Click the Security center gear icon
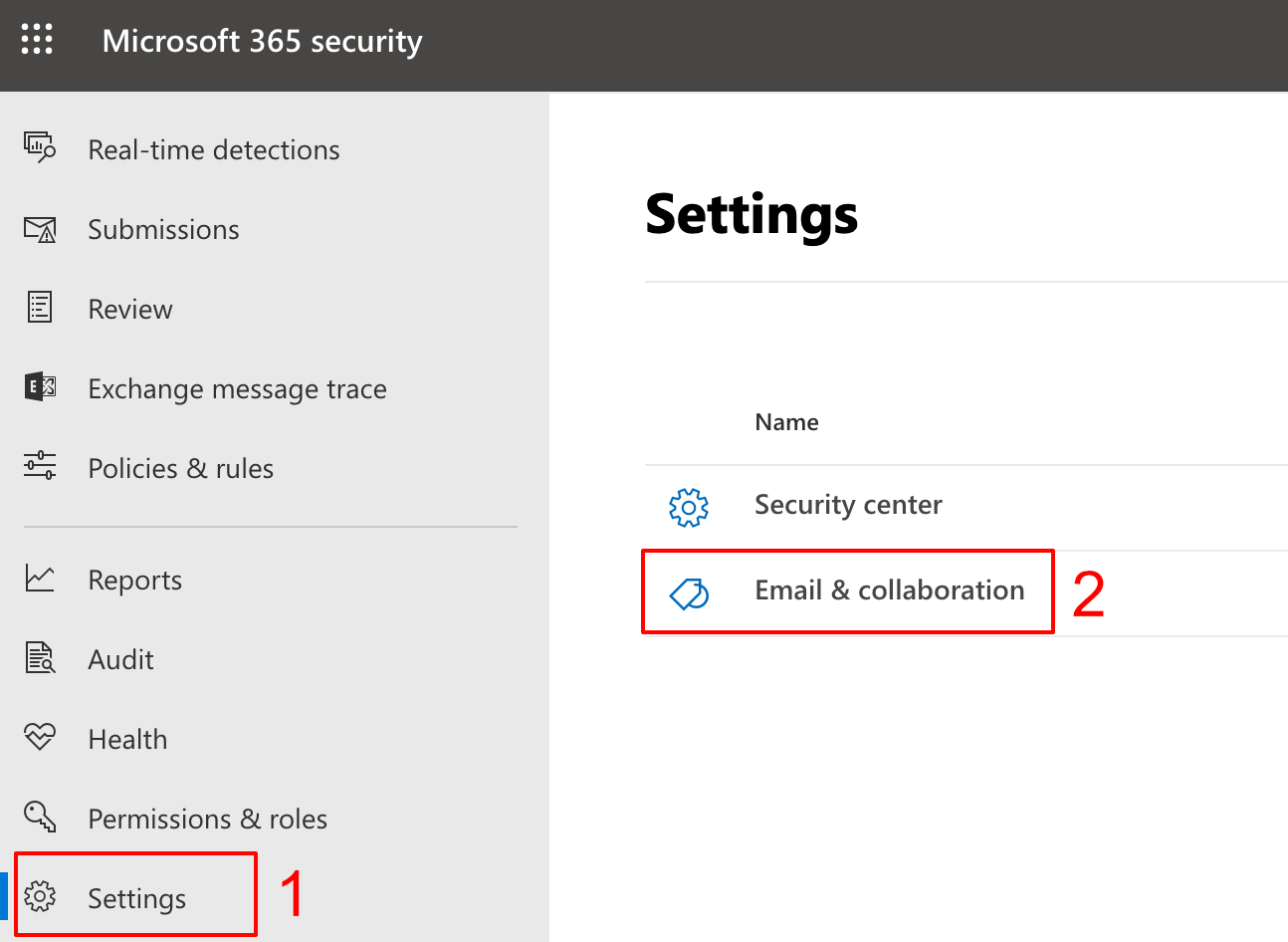 [689, 508]
